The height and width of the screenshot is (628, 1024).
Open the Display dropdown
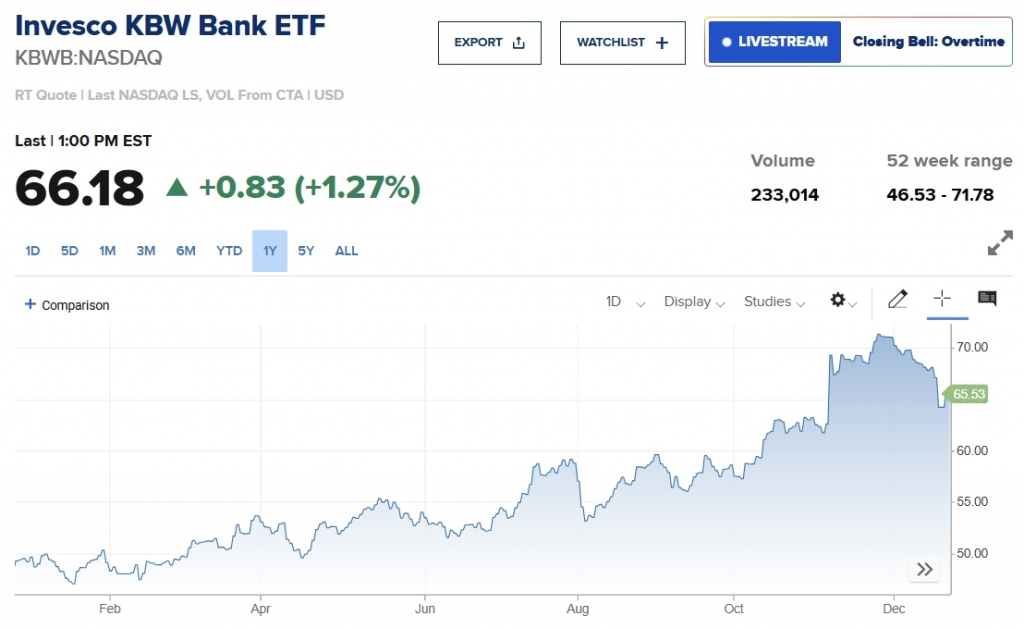coord(694,301)
